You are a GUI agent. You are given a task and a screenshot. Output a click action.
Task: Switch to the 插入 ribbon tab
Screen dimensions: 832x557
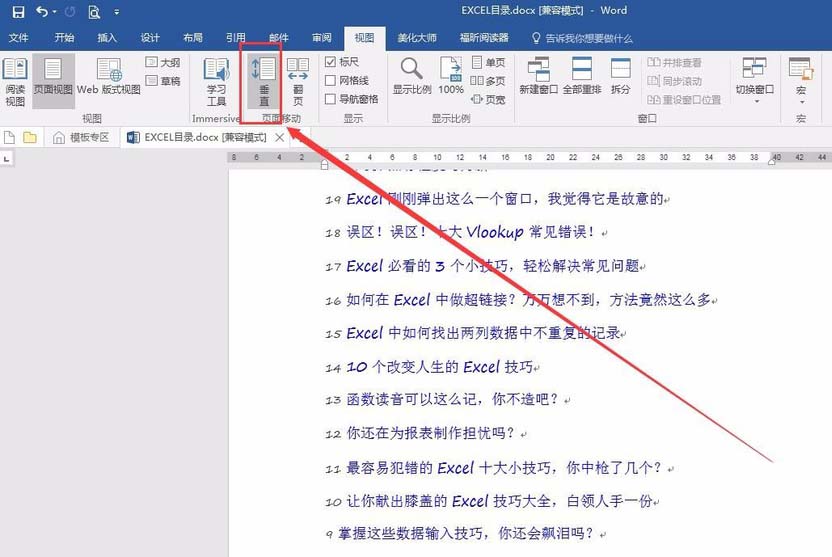tap(107, 38)
